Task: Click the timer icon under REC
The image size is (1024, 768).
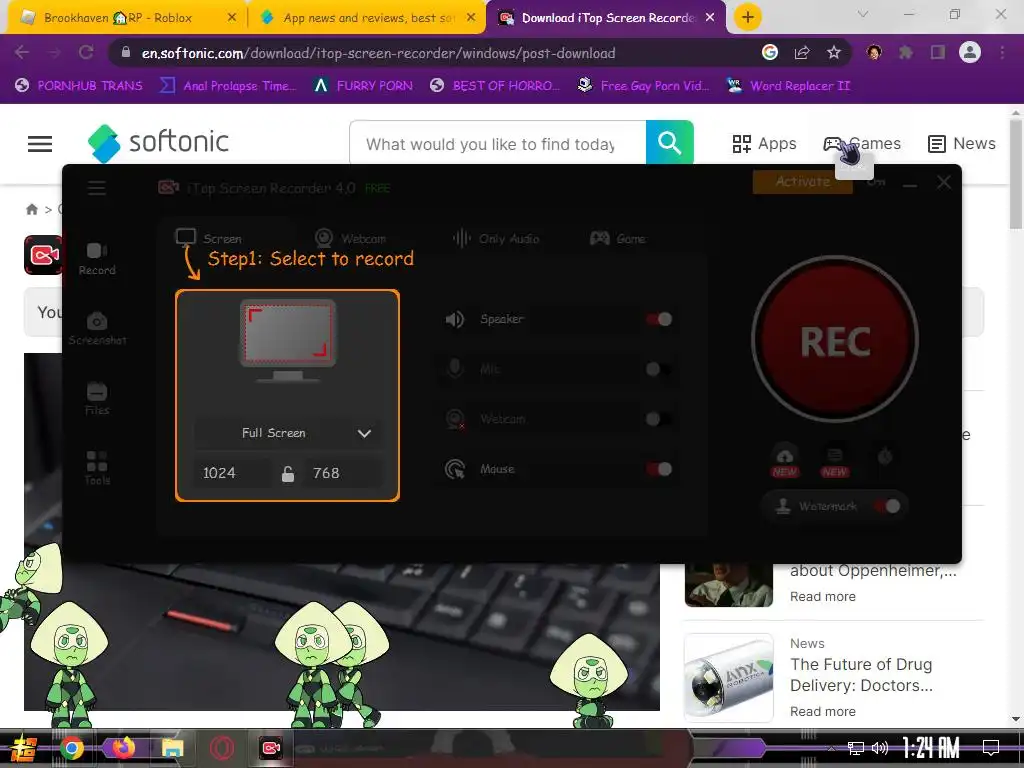Action: click(x=885, y=456)
